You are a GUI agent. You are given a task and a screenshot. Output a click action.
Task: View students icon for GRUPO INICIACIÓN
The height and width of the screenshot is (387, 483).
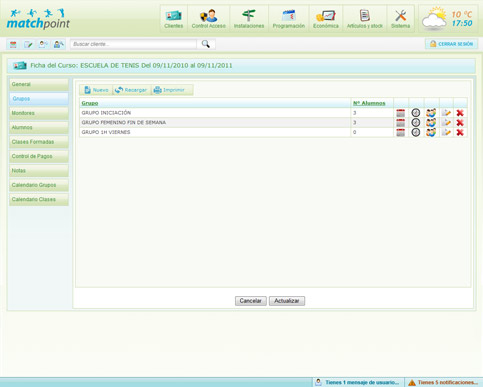coord(431,113)
